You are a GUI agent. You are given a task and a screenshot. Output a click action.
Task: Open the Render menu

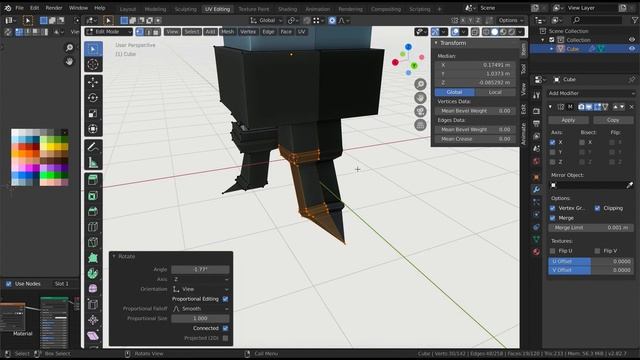coord(54,8)
